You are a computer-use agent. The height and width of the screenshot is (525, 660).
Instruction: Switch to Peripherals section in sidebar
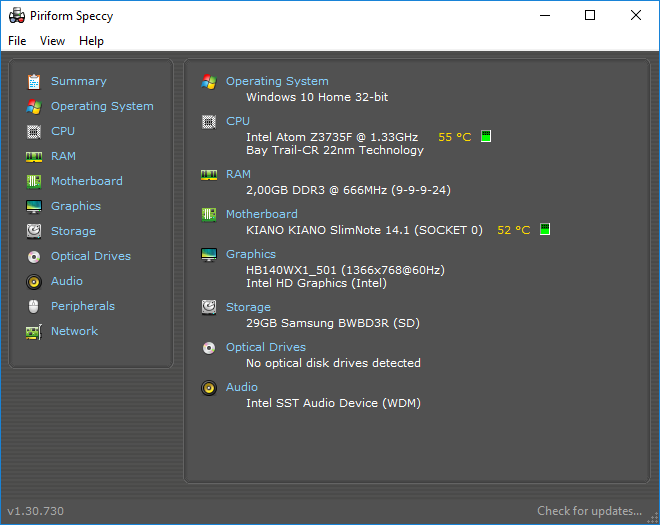coord(83,306)
